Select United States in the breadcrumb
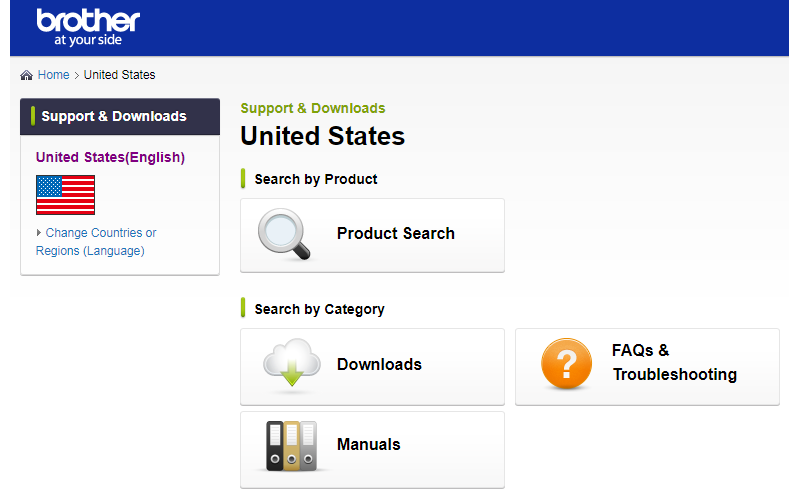789x501 pixels. point(119,75)
